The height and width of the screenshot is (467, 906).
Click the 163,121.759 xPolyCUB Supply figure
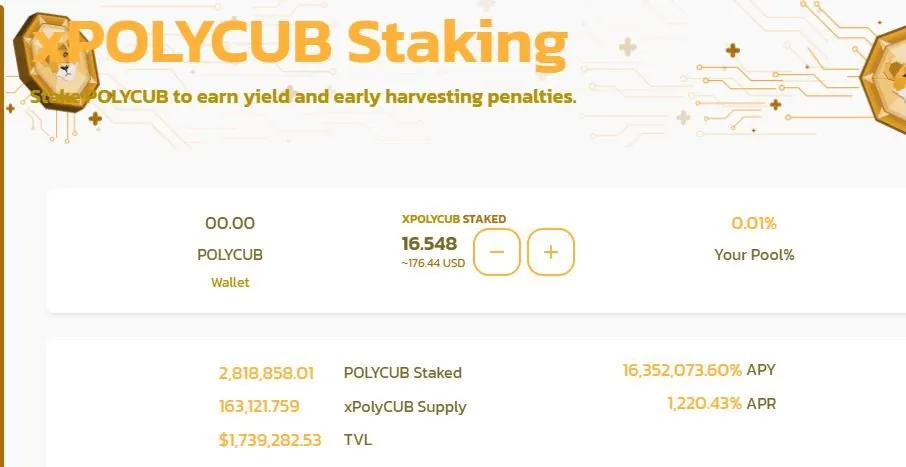pyautogui.click(x=259, y=406)
